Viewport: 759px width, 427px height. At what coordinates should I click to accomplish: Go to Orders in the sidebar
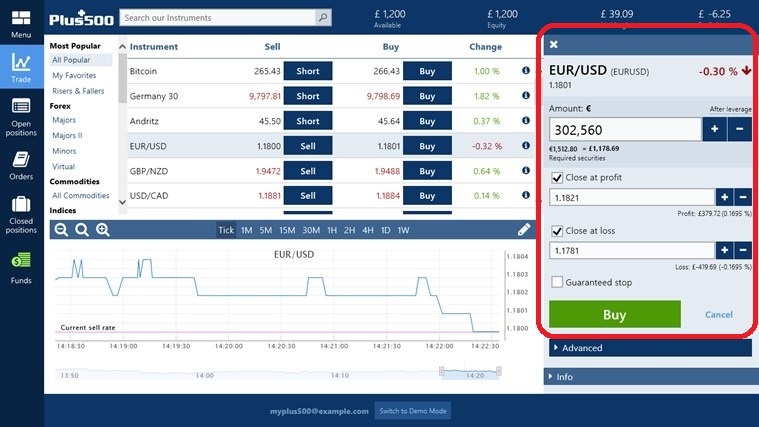(21, 160)
